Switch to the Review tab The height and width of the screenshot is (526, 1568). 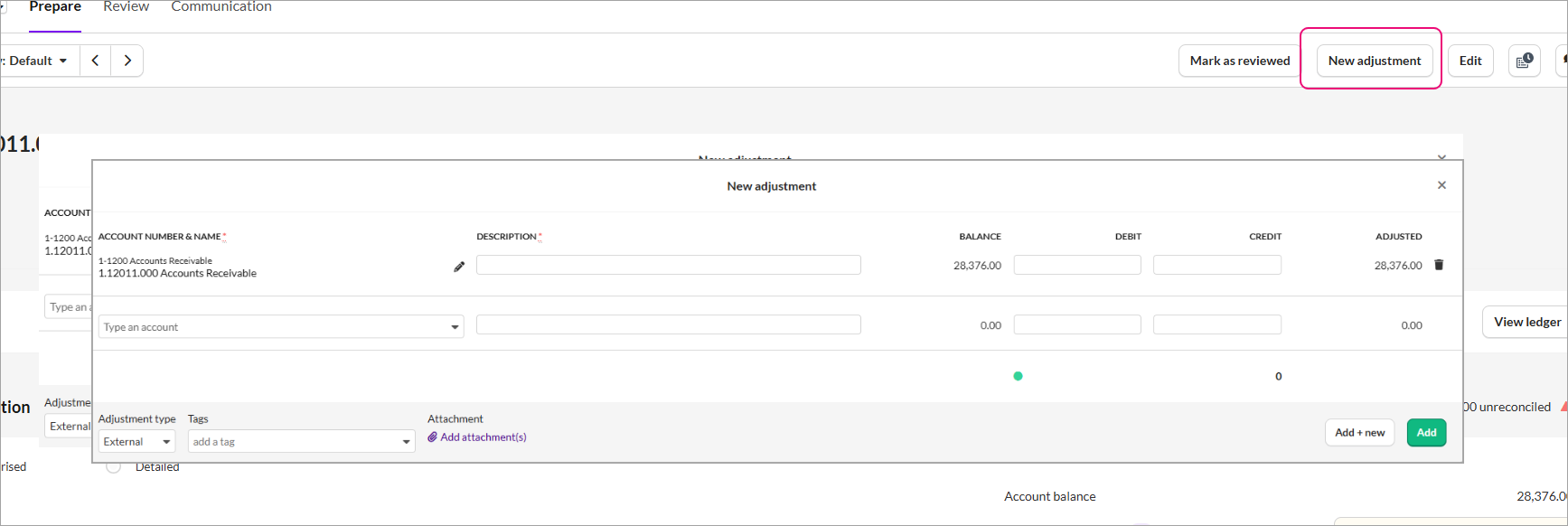tap(126, 7)
